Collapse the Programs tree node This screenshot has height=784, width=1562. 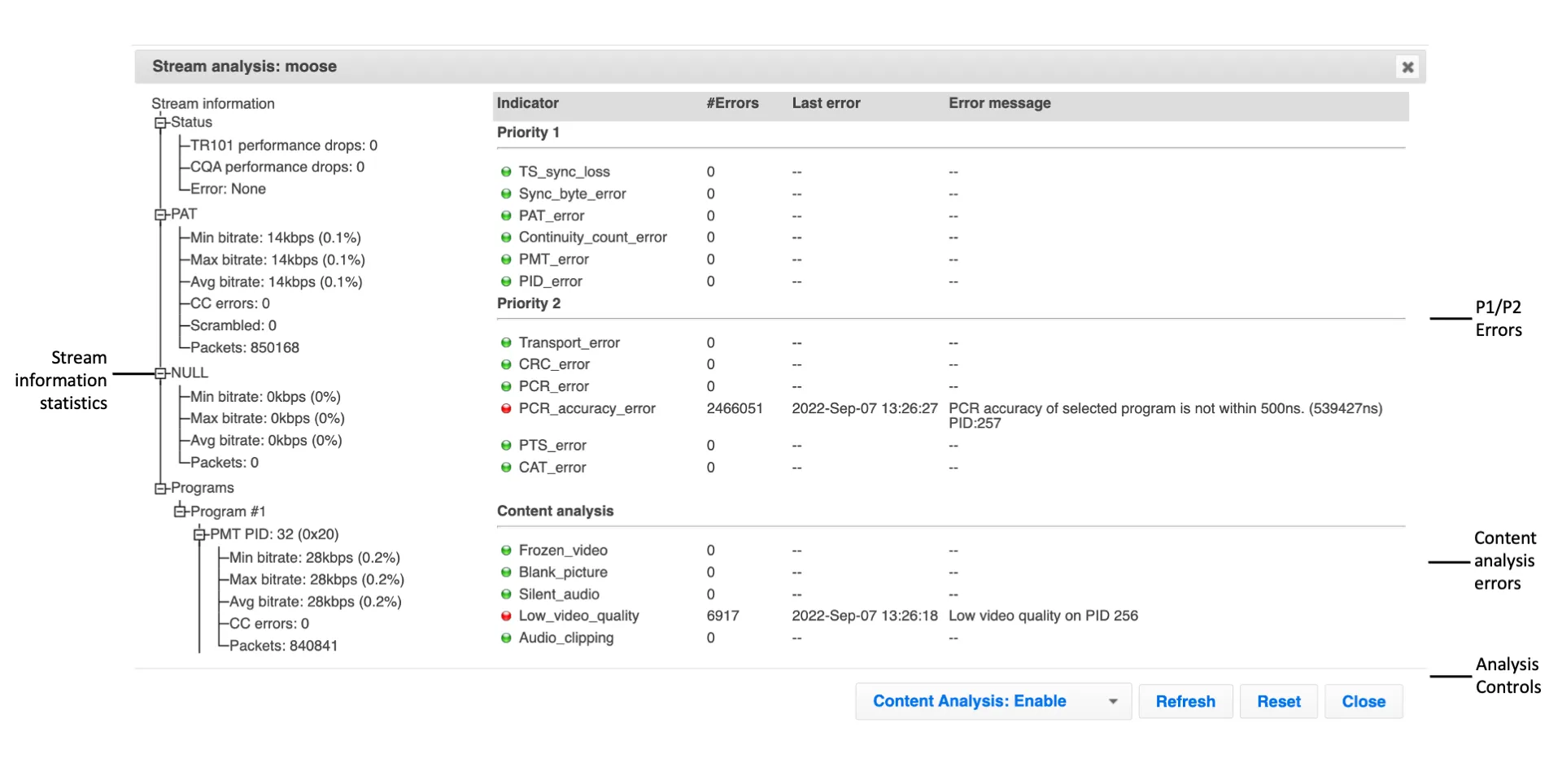160,488
